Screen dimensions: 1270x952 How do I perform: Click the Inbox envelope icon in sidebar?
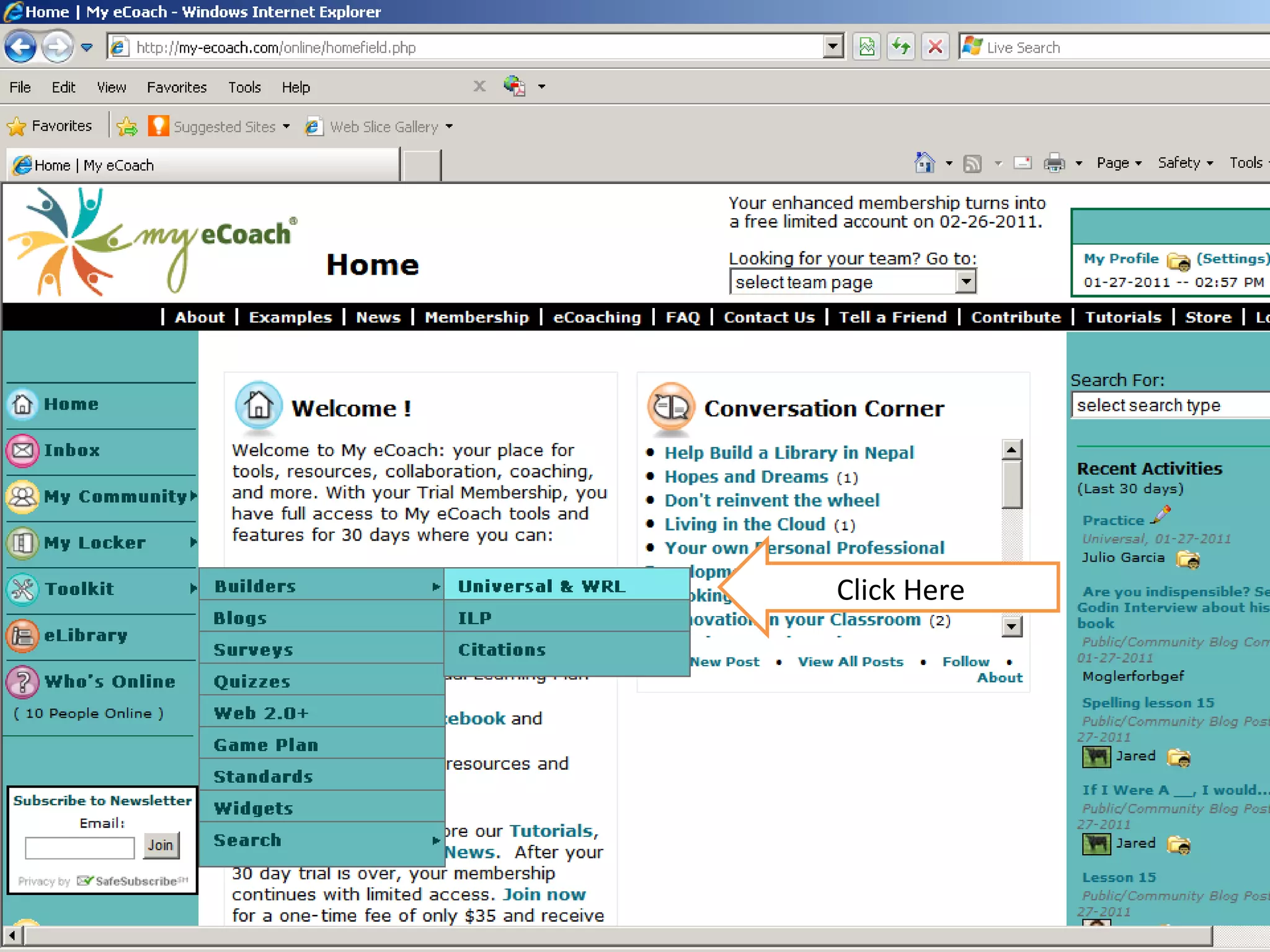pos(23,451)
